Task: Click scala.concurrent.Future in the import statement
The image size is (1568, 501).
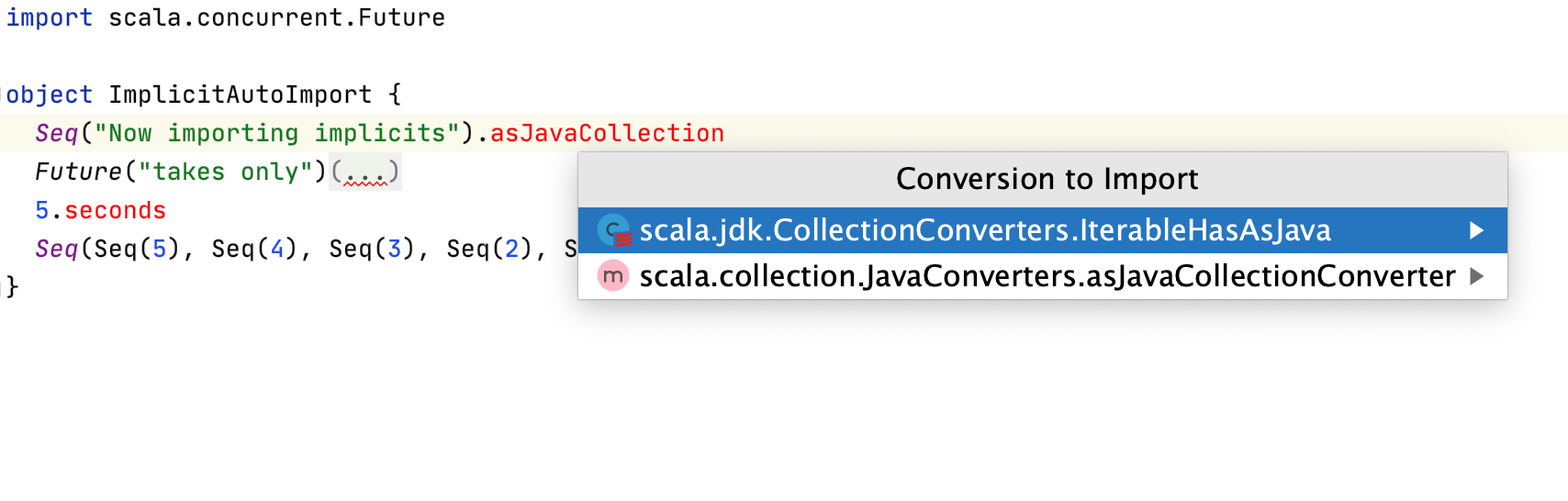Action: pos(276,17)
